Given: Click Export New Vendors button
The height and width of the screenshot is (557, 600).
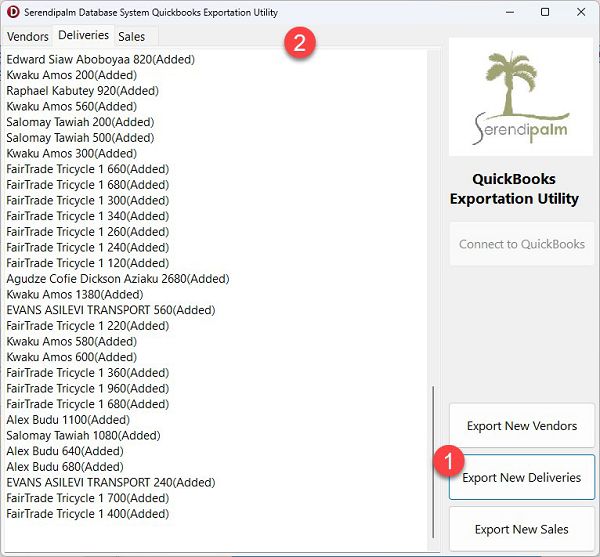Looking at the screenshot, I should [522, 426].
